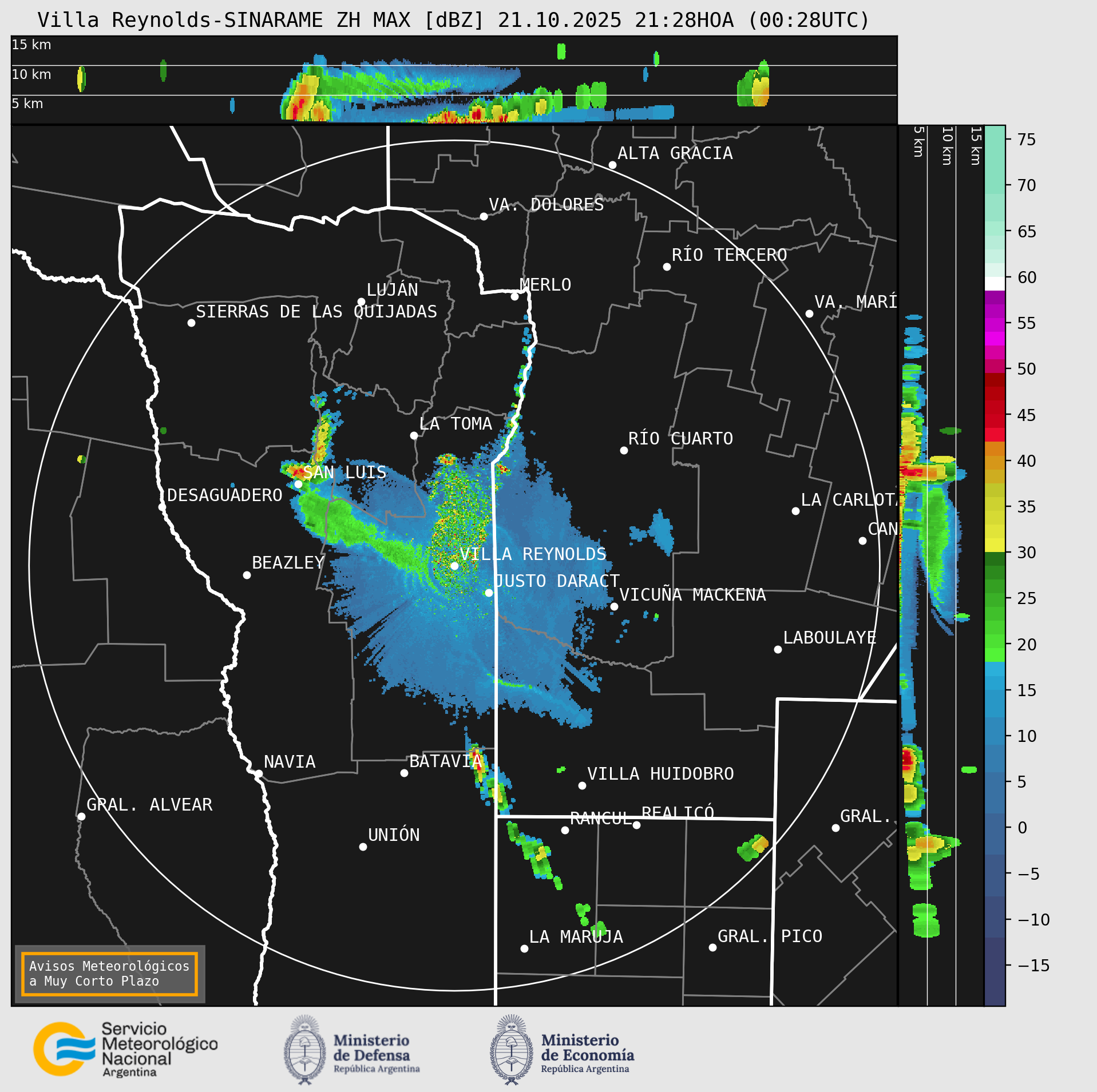The image size is (1097, 1092).
Task: Click the Navia city marker
Action: point(259,773)
